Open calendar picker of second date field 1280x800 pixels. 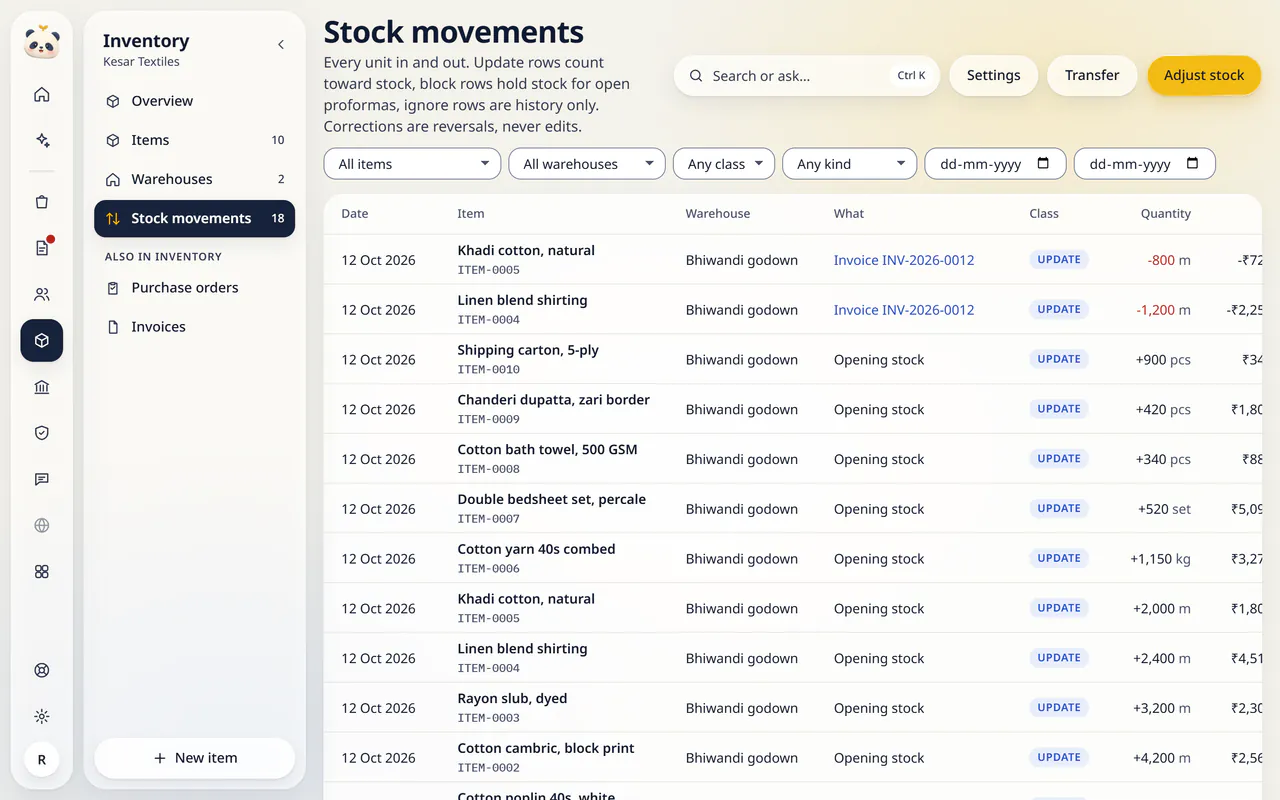coord(1192,163)
